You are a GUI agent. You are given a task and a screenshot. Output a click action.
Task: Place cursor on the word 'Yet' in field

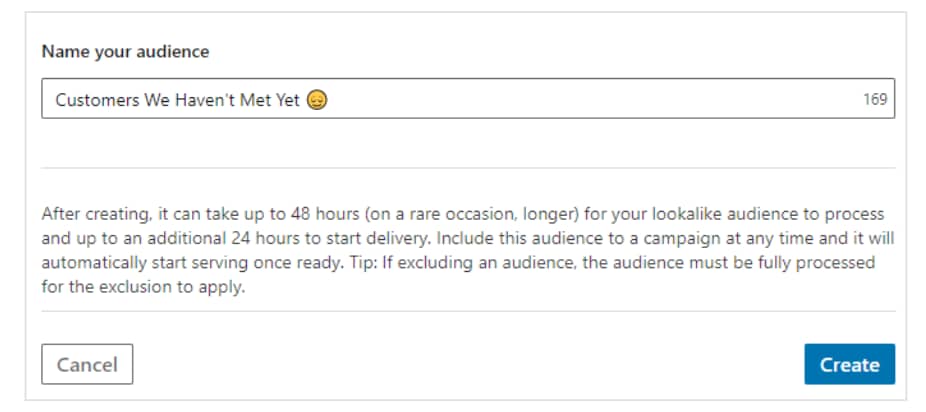(x=286, y=100)
